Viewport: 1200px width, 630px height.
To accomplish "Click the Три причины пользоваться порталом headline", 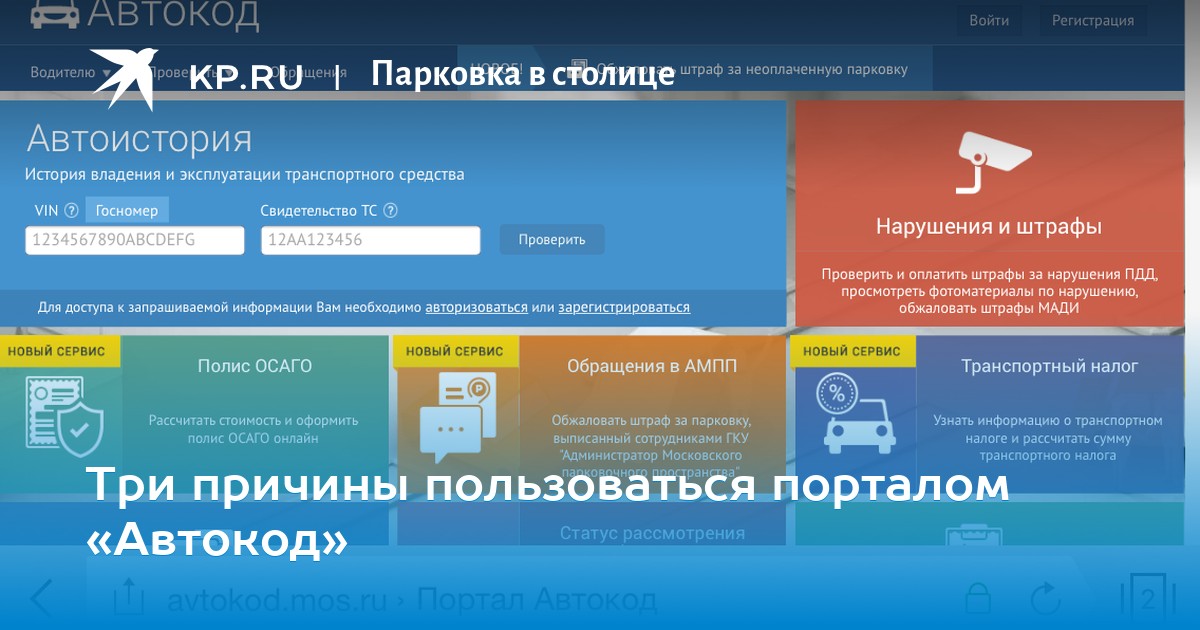I will coord(548,485).
